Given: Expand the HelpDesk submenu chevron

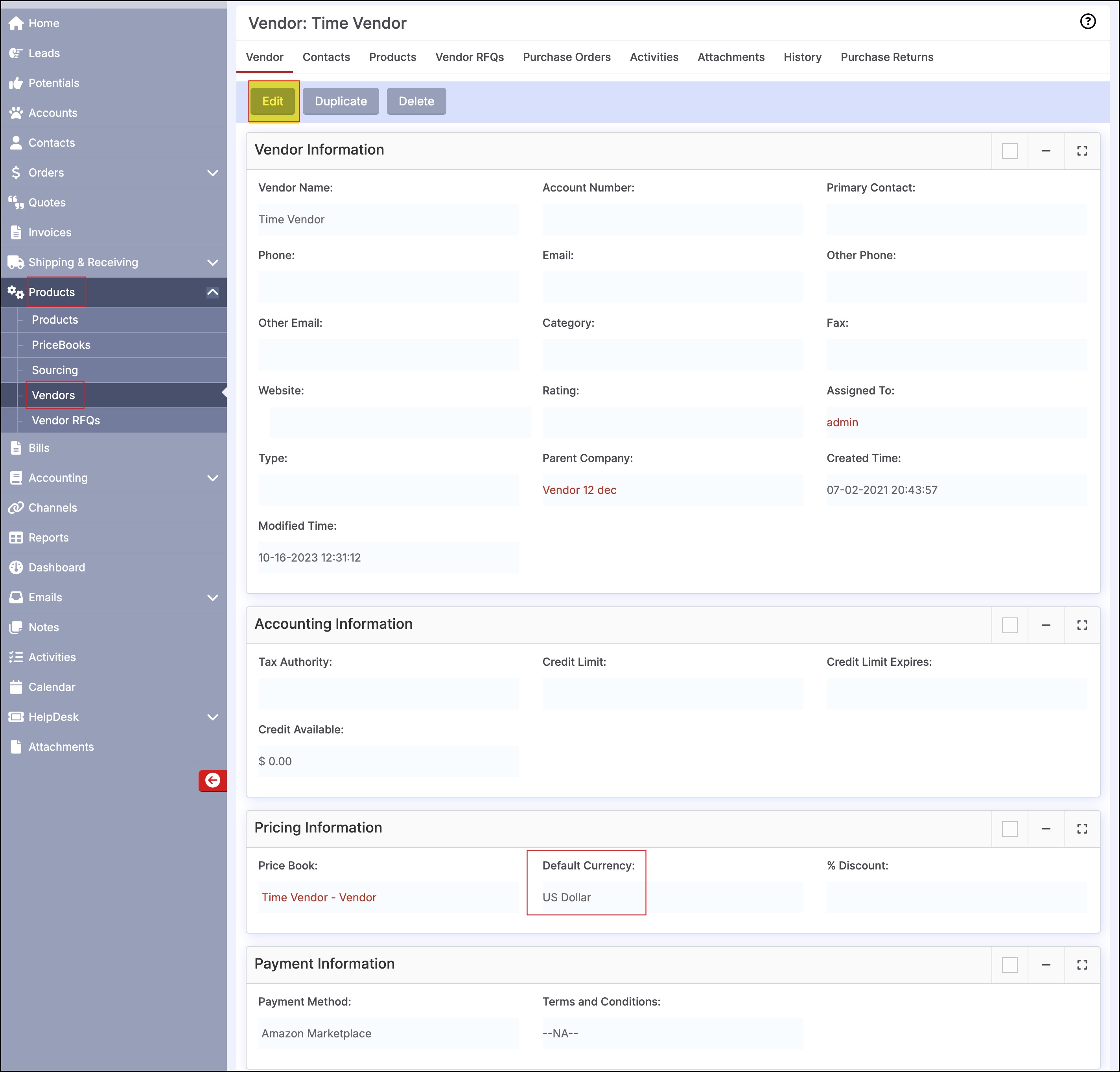Looking at the screenshot, I should coord(213,717).
